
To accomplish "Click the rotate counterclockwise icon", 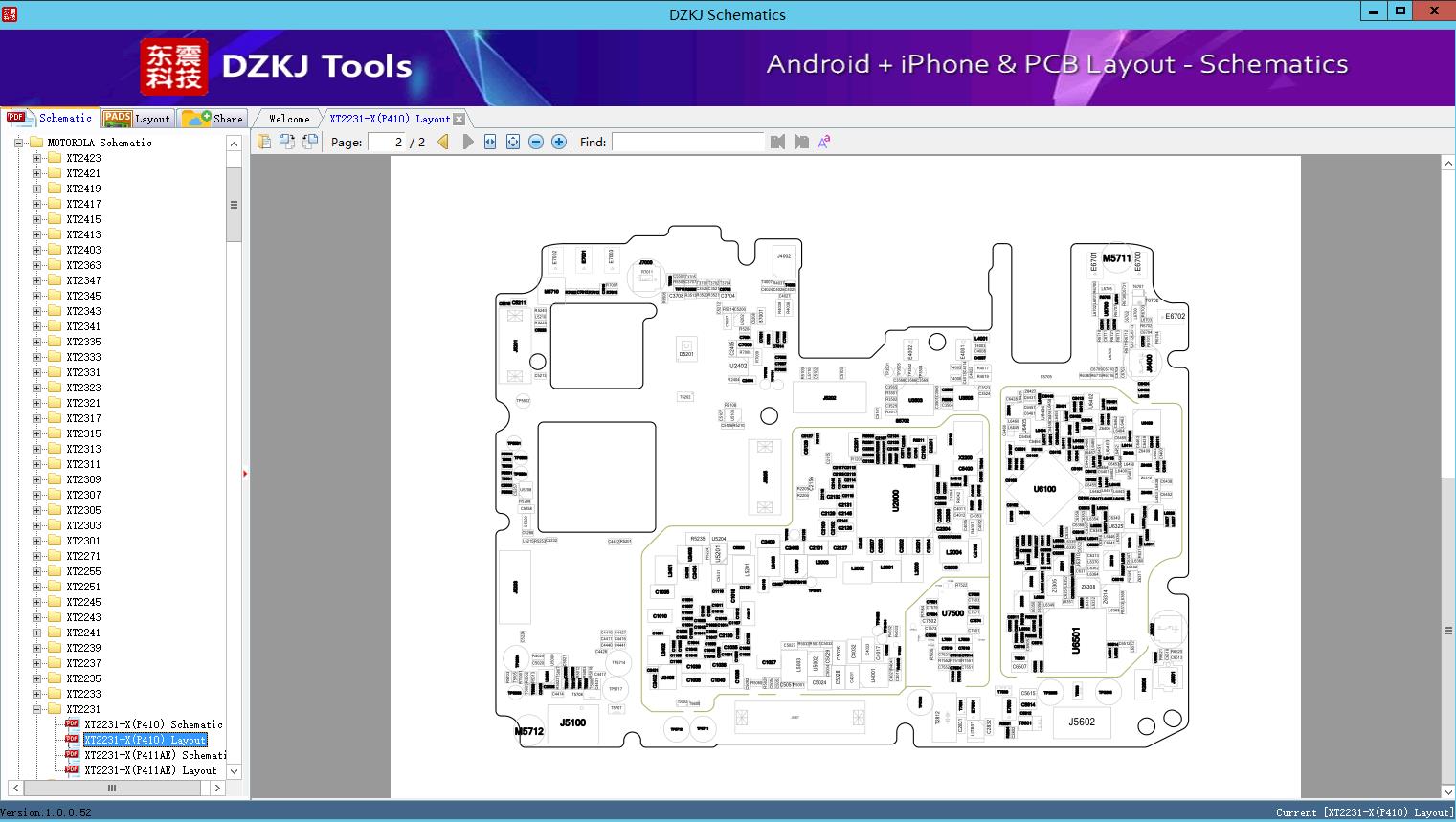I will (x=286, y=142).
